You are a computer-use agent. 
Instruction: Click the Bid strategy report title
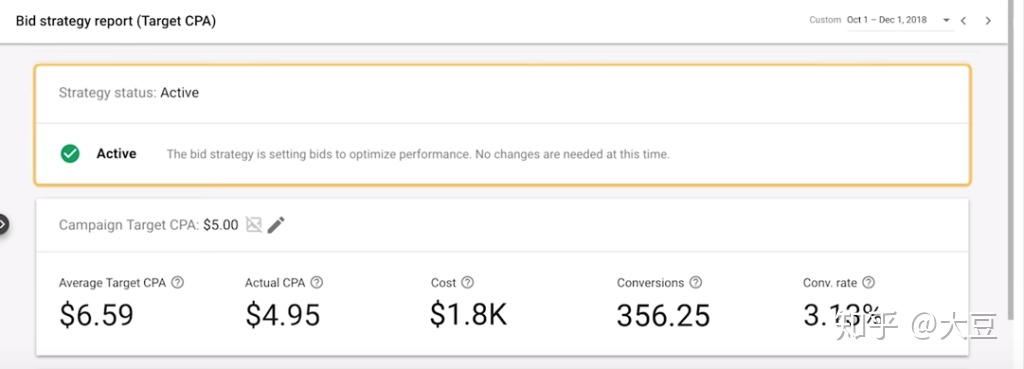[x=116, y=21]
